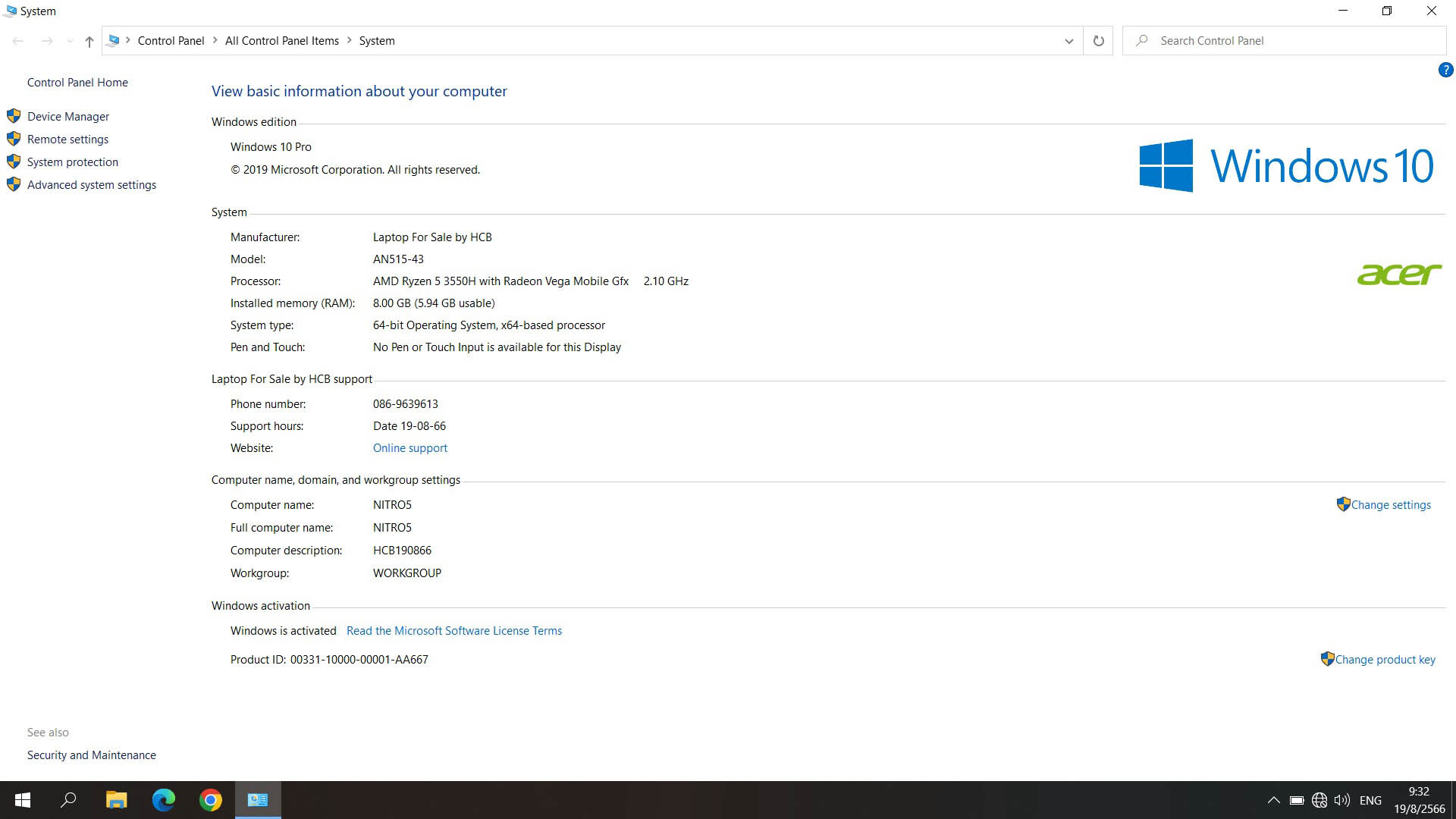Open the clock and date flyout

(x=1419, y=800)
